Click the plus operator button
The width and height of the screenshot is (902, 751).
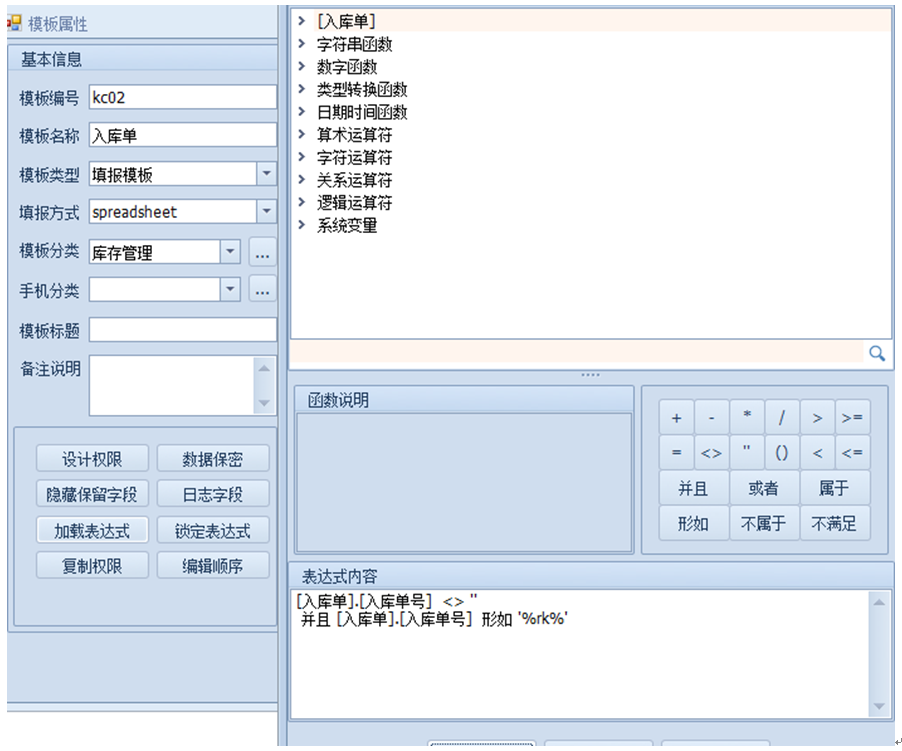(x=676, y=418)
